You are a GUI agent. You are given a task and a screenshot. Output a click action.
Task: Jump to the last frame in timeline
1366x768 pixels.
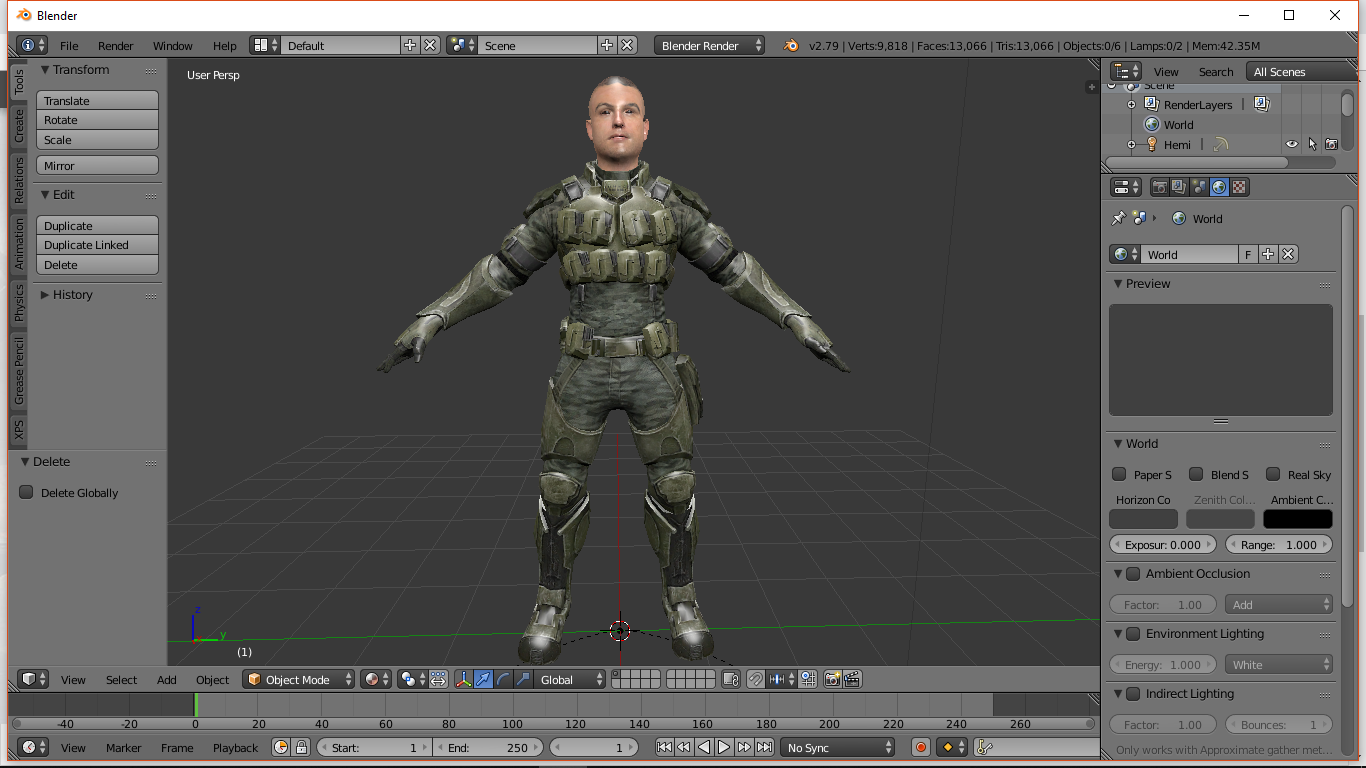click(x=764, y=747)
